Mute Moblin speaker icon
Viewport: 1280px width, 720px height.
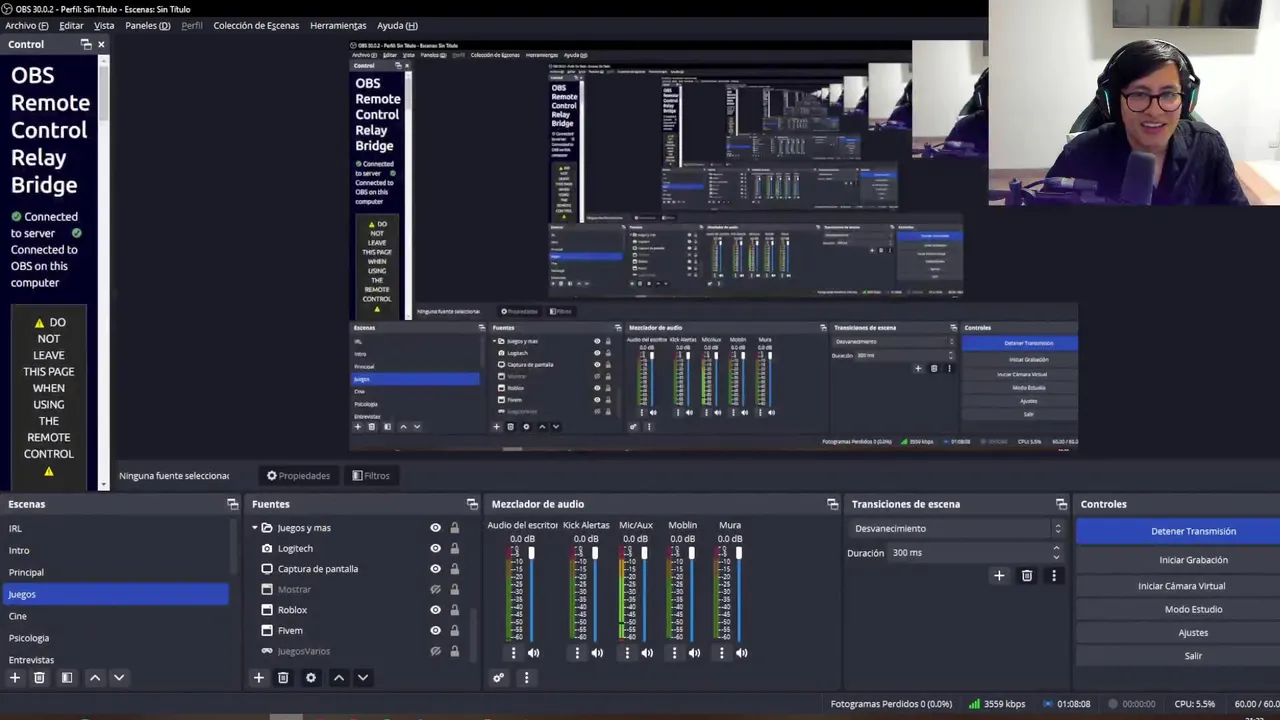click(694, 653)
